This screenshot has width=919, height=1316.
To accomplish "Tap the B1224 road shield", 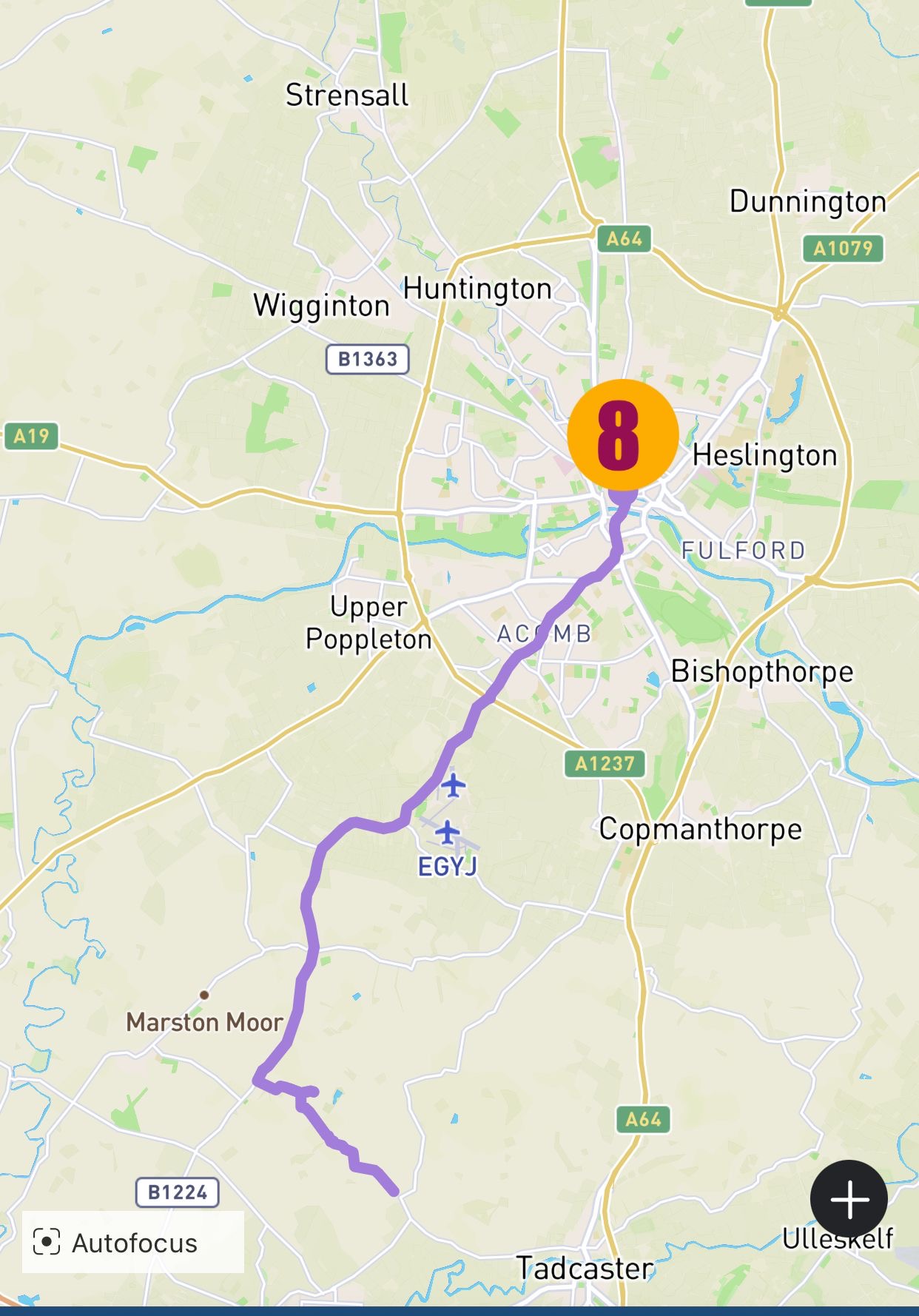I will click(178, 1192).
